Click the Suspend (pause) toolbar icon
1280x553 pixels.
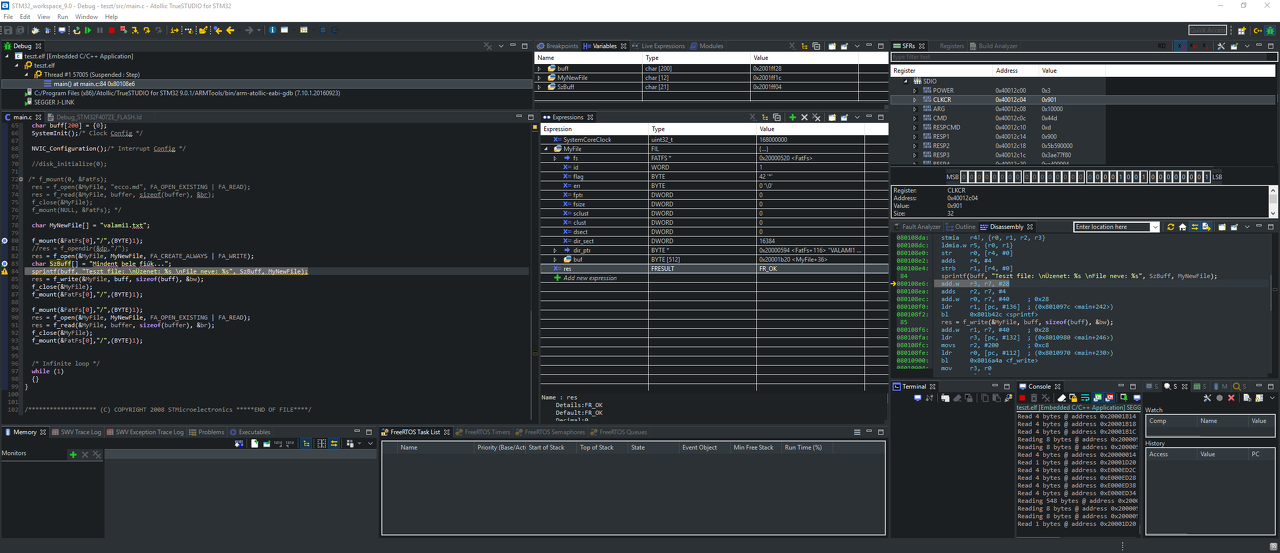click(x=100, y=30)
